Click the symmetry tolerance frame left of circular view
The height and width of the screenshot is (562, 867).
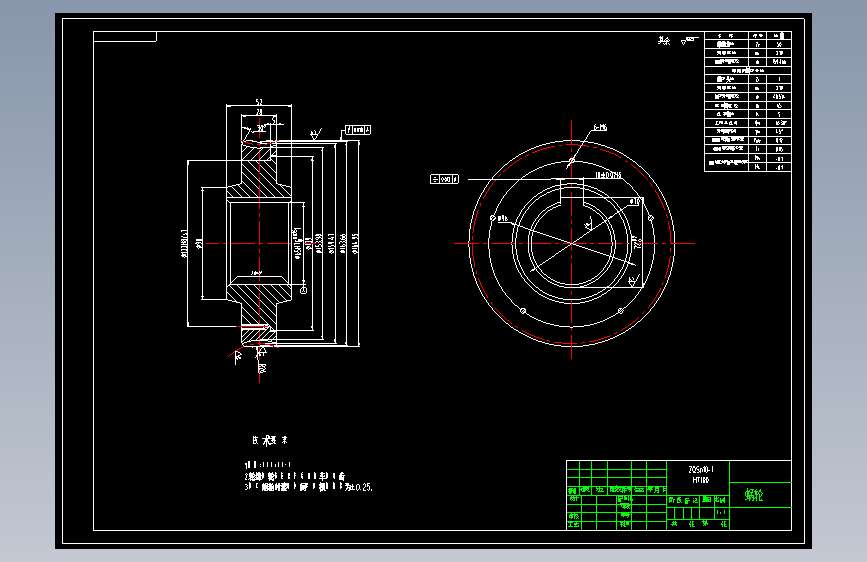[445, 179]
